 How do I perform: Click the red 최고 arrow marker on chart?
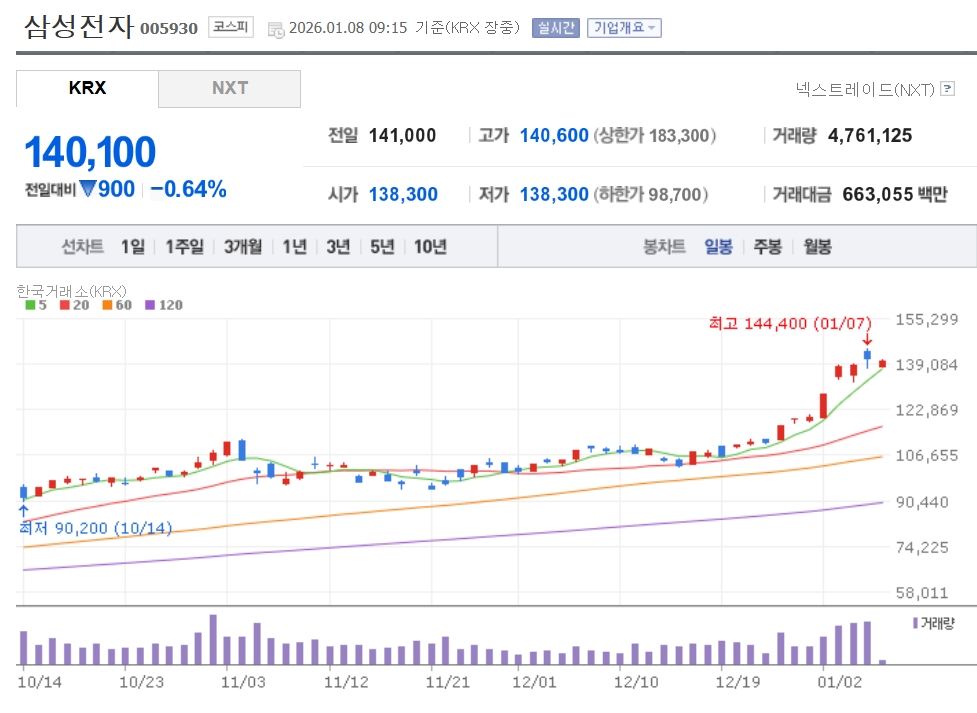pos(866,341)
